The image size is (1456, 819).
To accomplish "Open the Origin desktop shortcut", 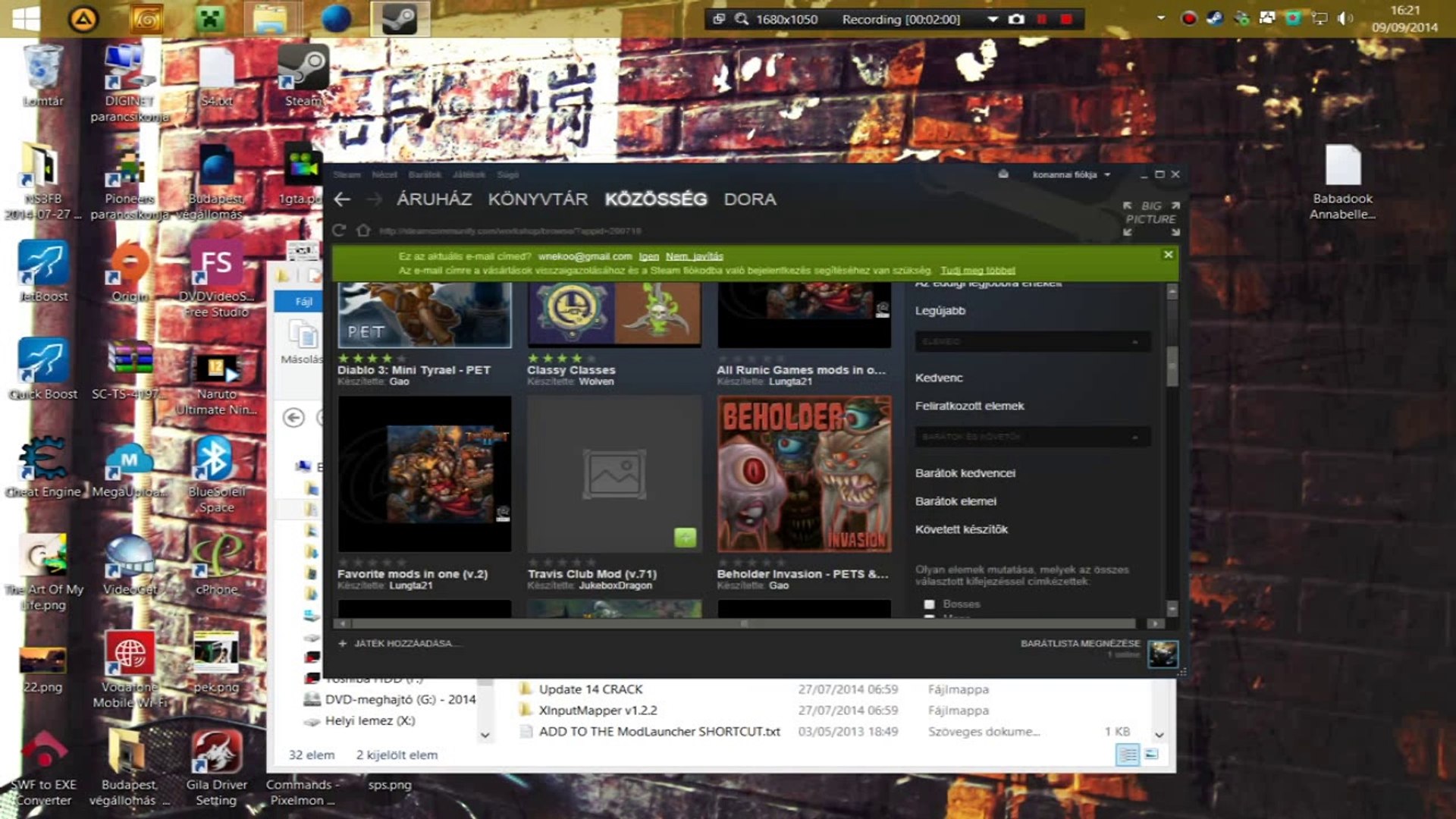I will point(130,271).
